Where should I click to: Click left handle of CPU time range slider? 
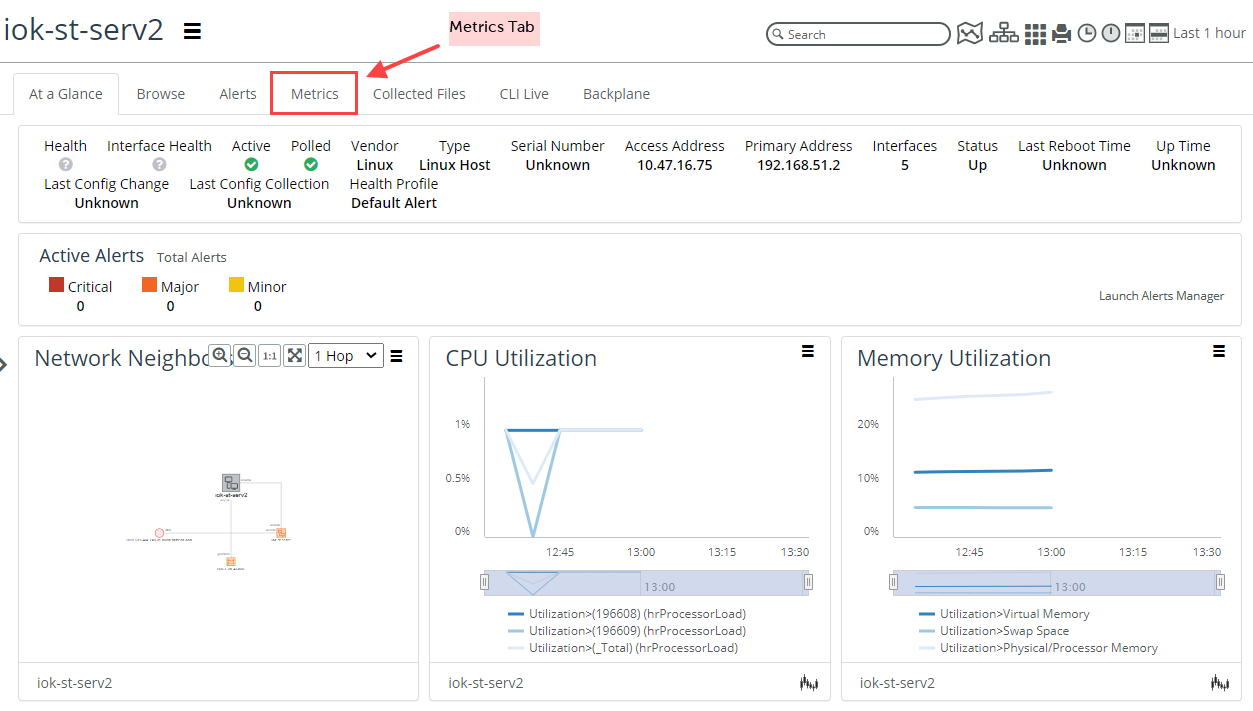(485, 582)
